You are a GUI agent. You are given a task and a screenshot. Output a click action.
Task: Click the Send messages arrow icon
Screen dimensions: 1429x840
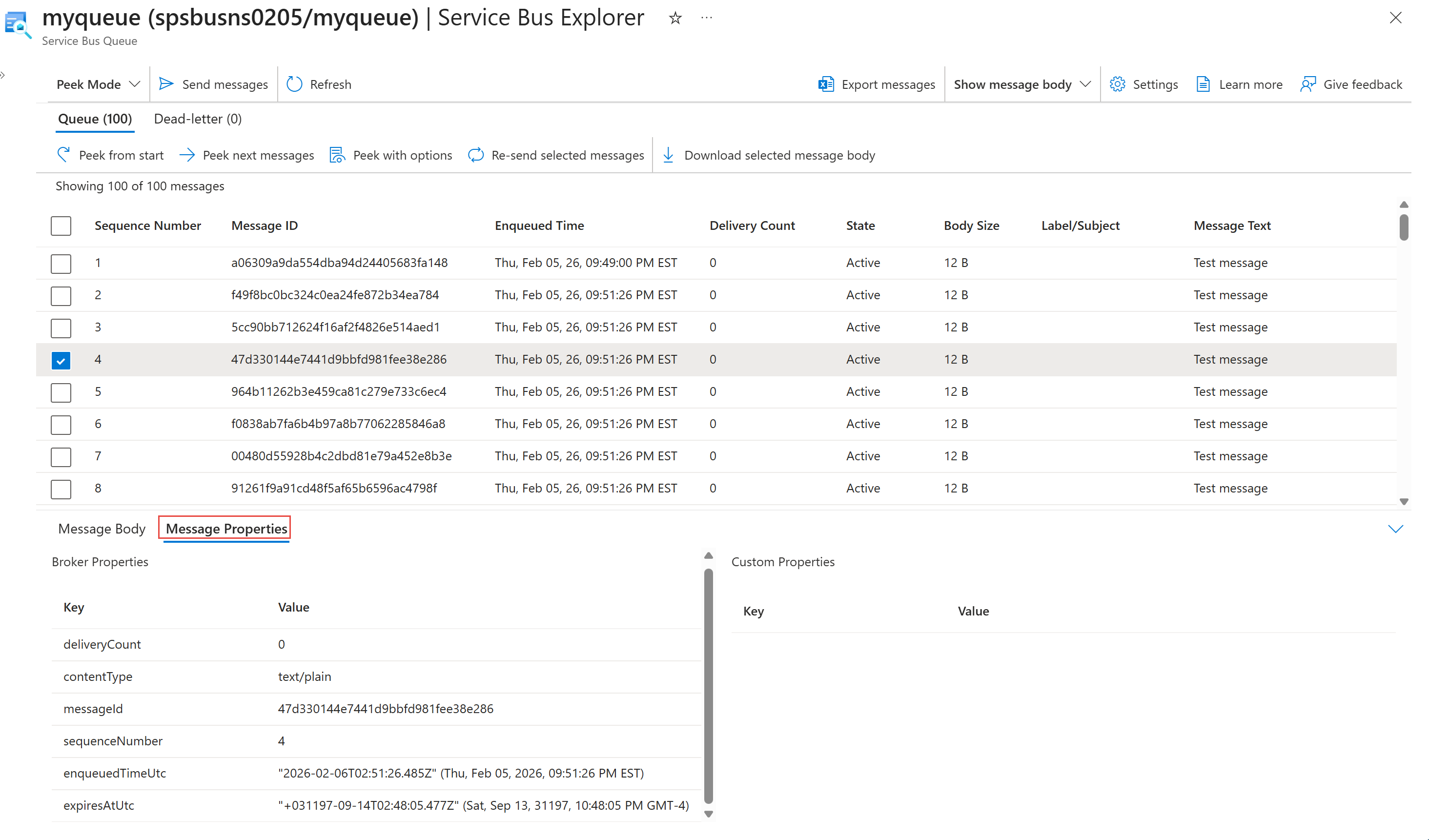[x=166, y=84]
